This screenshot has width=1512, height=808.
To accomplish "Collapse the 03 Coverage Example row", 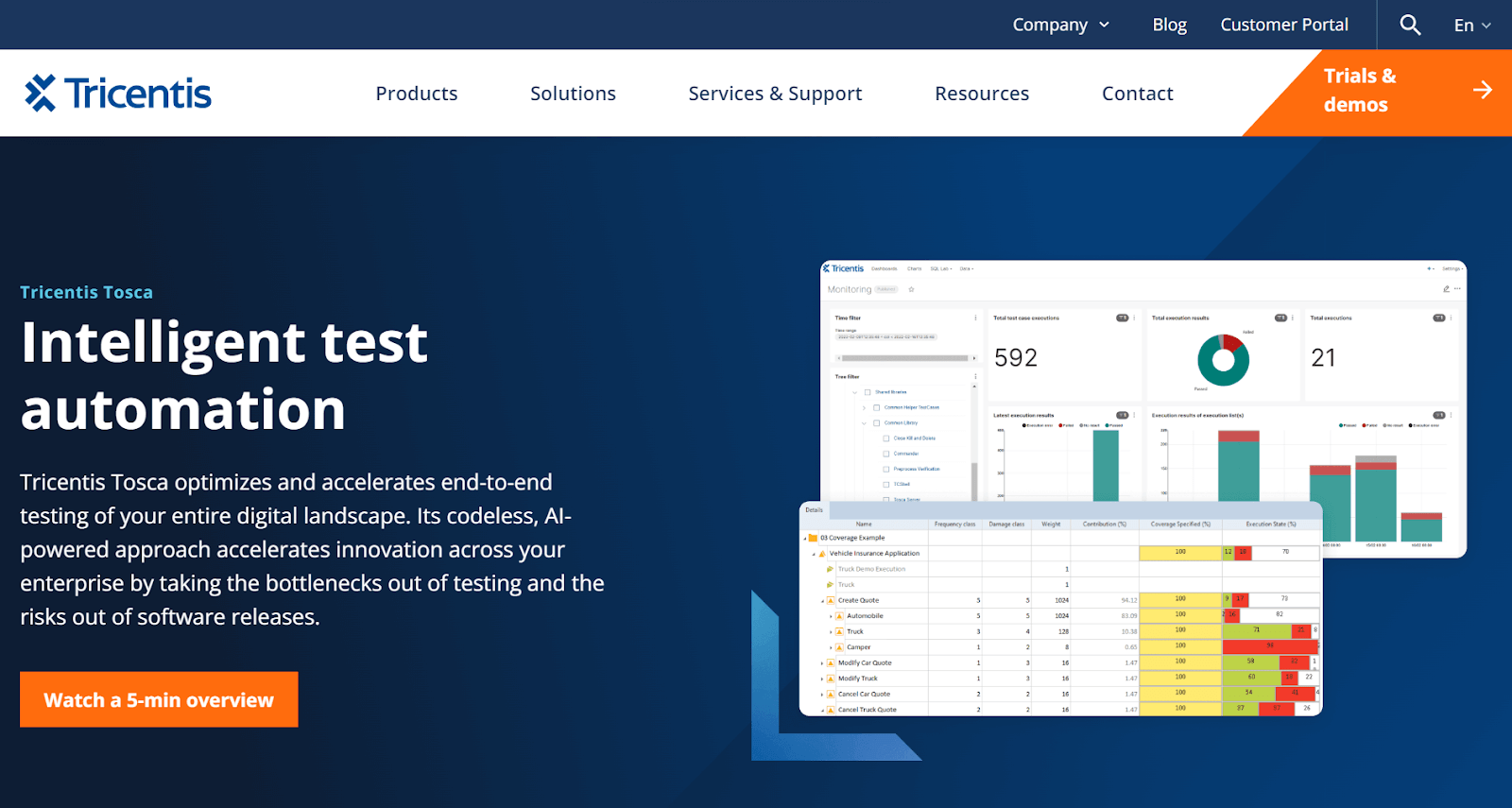I will [805, 539].
